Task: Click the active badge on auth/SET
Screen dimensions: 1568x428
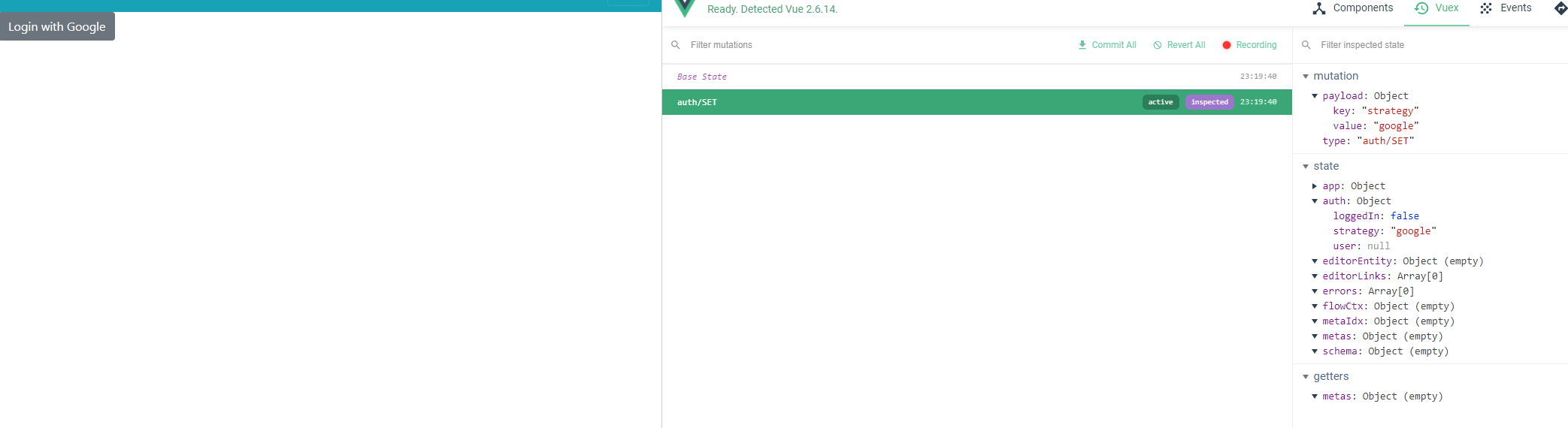Action: pyautogui.click(x=1160, y=102)
